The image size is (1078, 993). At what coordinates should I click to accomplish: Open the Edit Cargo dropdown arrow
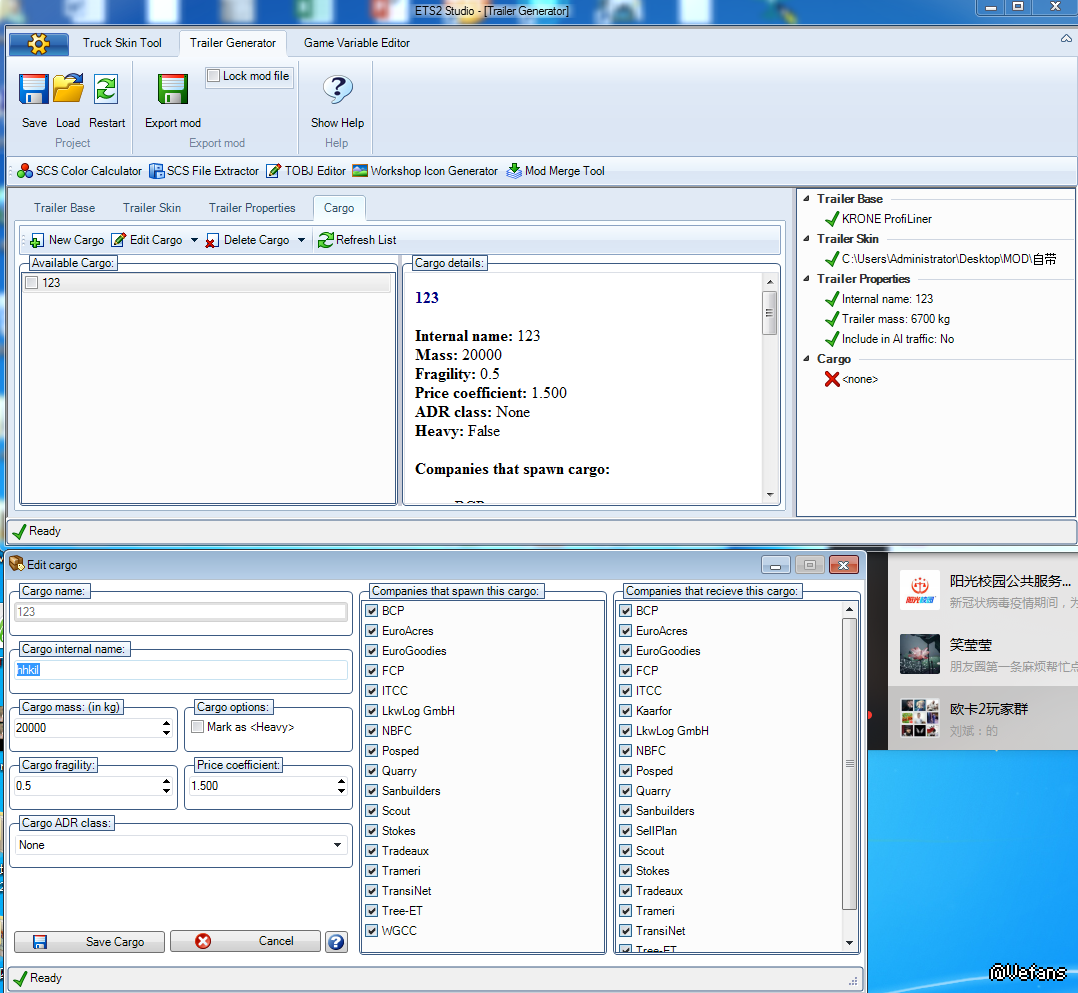[x=194, y=240]
